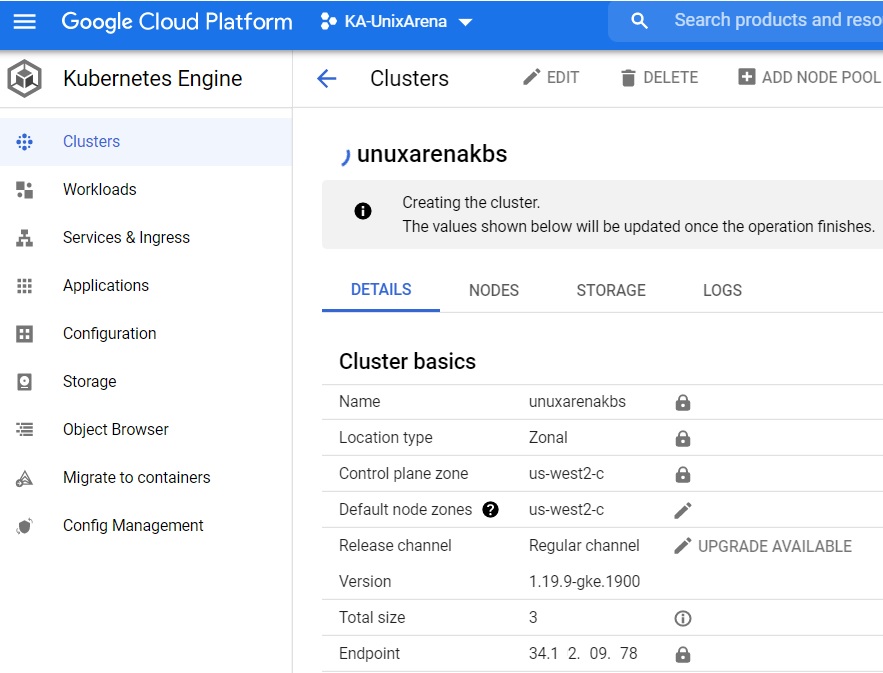883x673 pixels.
Task: Click the Clusters sidebar icon
Action: (24, 142)
